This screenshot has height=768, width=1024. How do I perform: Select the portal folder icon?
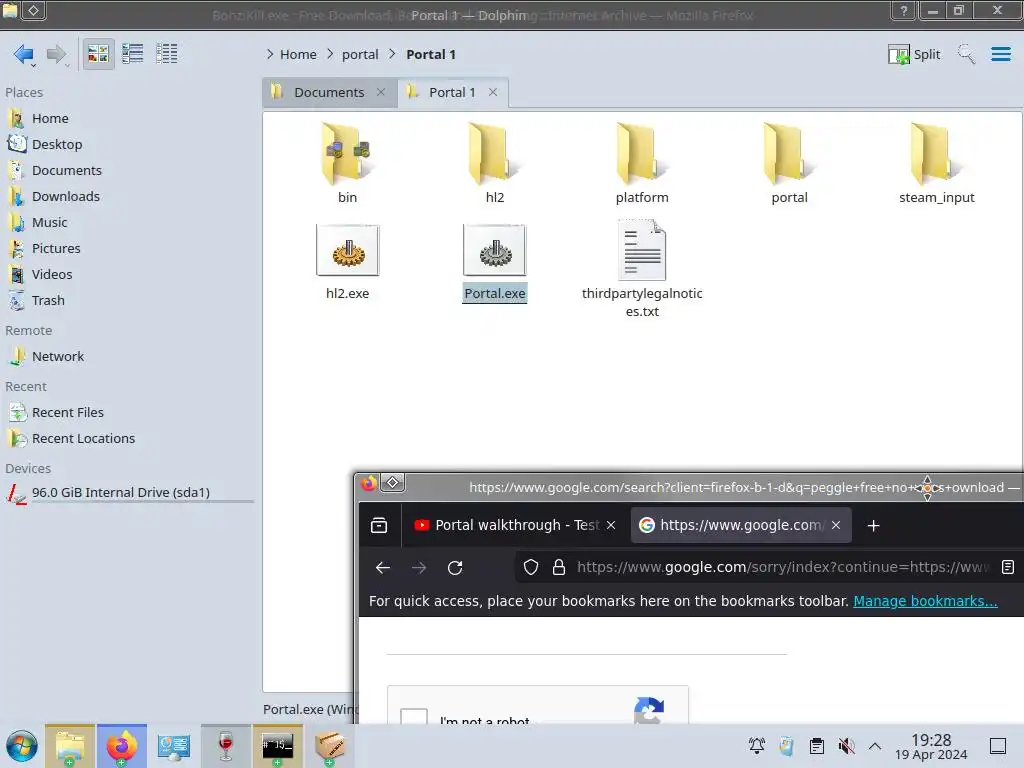[x=789, y=154]
